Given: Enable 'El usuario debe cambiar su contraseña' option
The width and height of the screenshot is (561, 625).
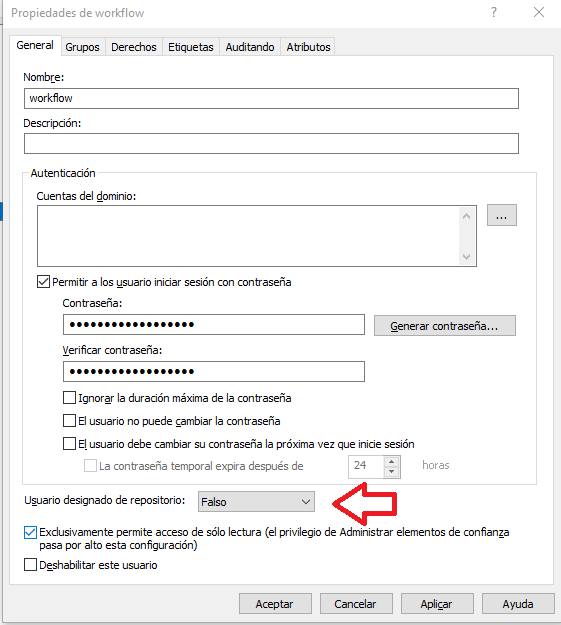Looking at the screenshot, I should [69, 444].
